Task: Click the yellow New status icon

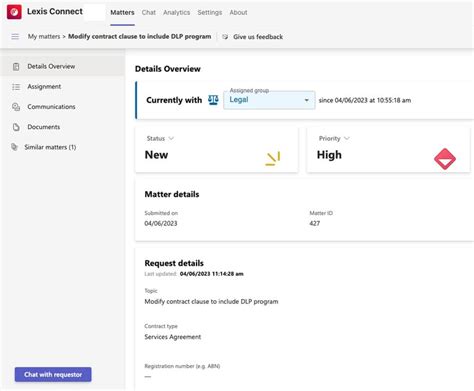Action: tap(273, 159)
